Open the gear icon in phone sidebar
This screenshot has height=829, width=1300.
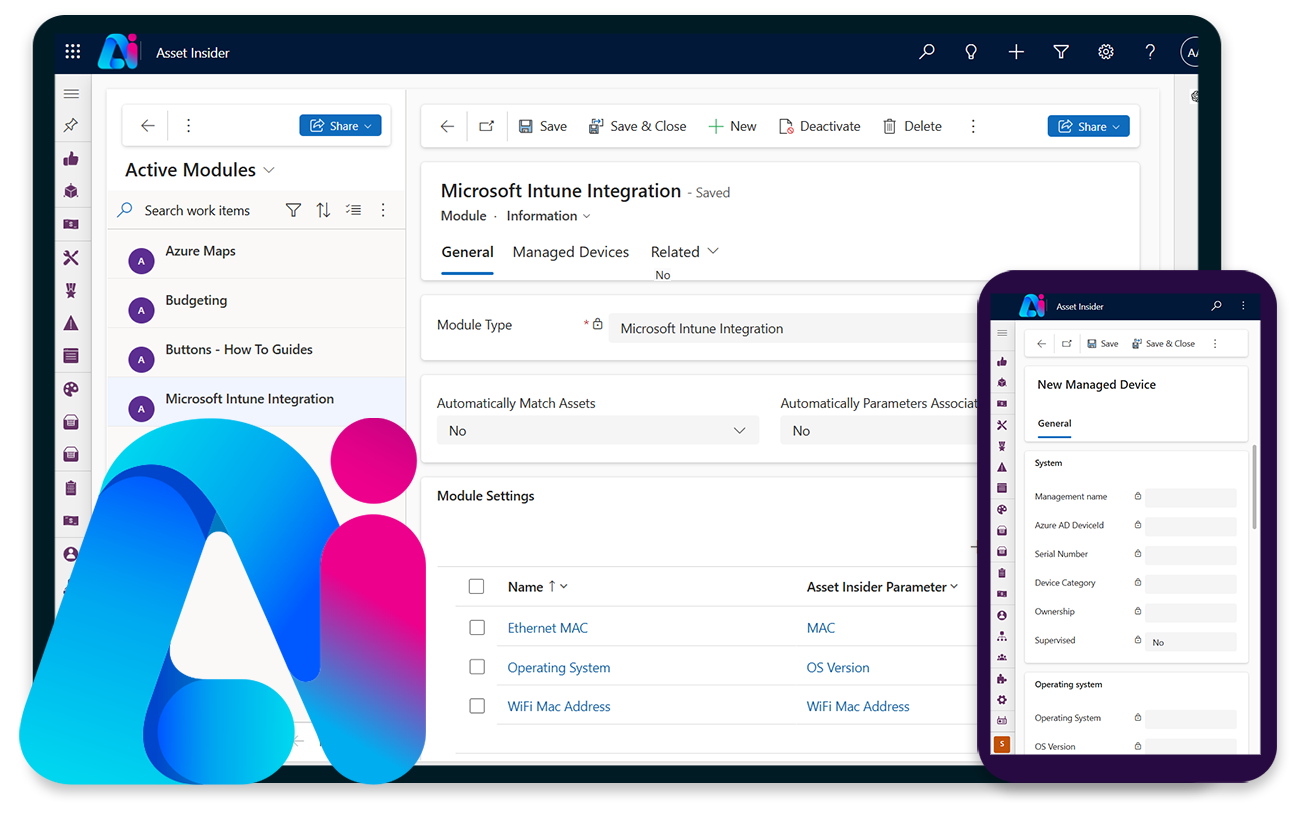point(1002,700)
